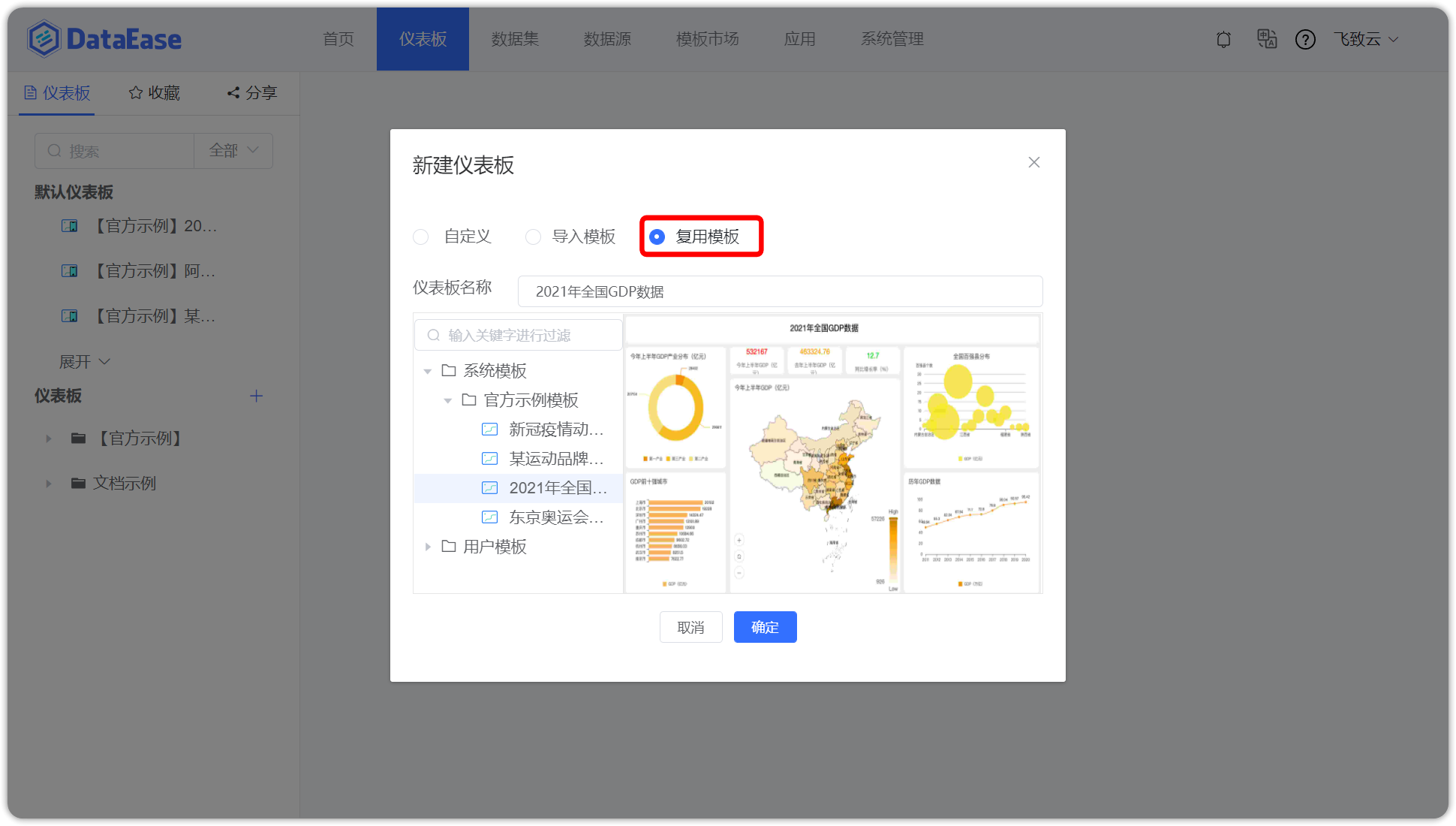The height and width of the screenshot is (826, 1456).
Task: Click the map High-Low color legend slider
Action: 893,550
